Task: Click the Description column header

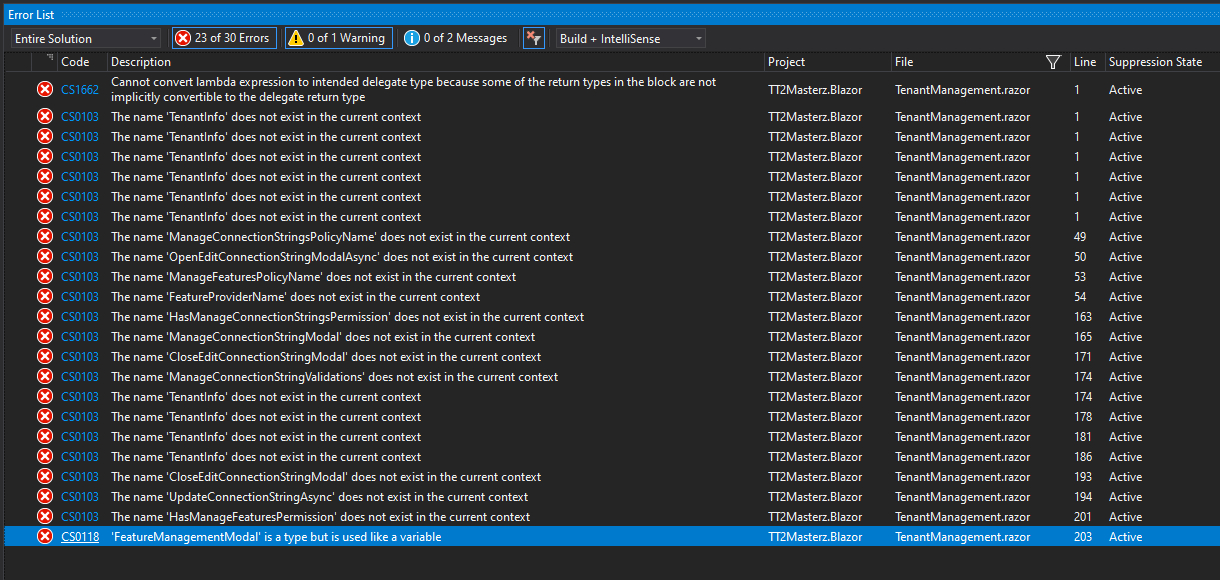Action: [140, 61]
